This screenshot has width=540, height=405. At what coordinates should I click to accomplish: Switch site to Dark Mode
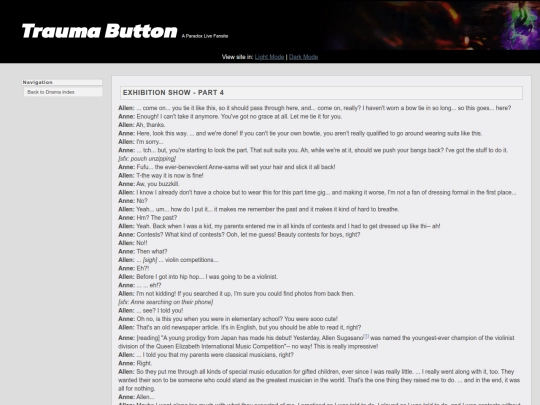(303, 57)
